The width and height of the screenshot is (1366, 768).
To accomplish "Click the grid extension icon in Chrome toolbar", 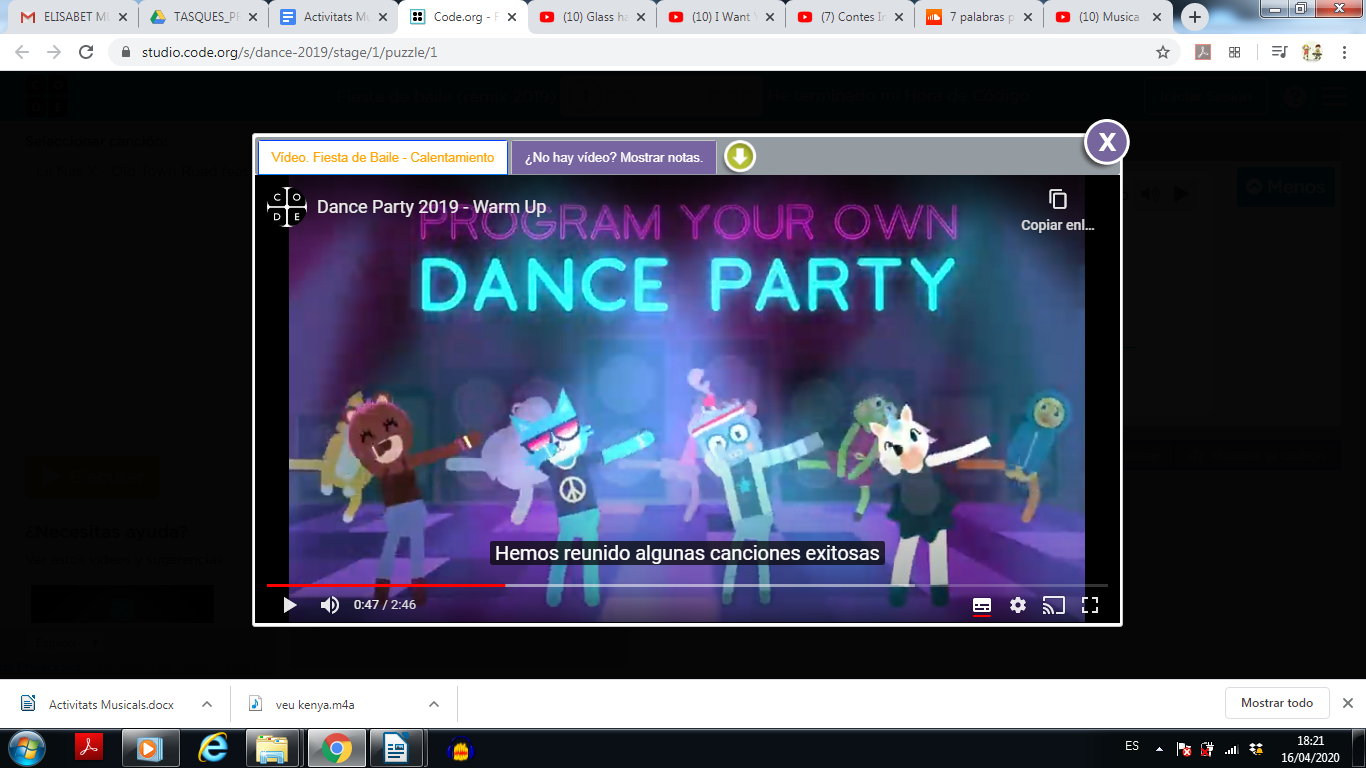I will [x=1234, y=52].
